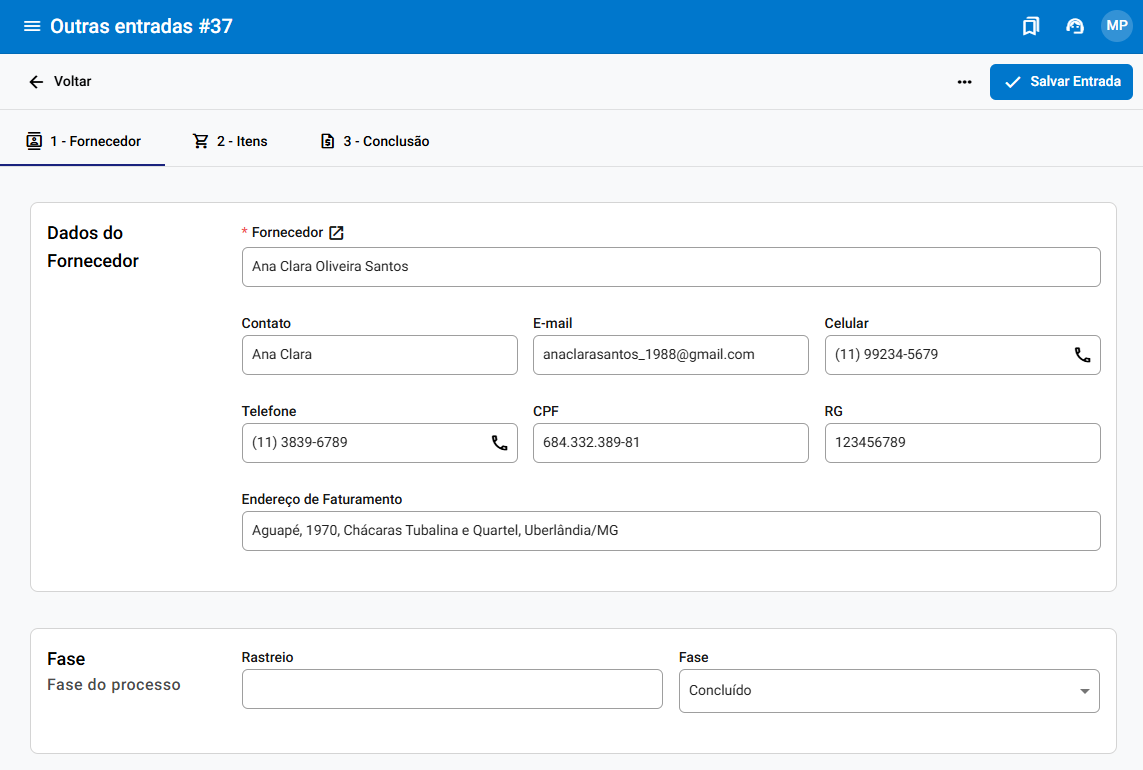The image size is (1143, 770).
Task: Select the 1 - Fornecedor tab
Action: point(83,141)
